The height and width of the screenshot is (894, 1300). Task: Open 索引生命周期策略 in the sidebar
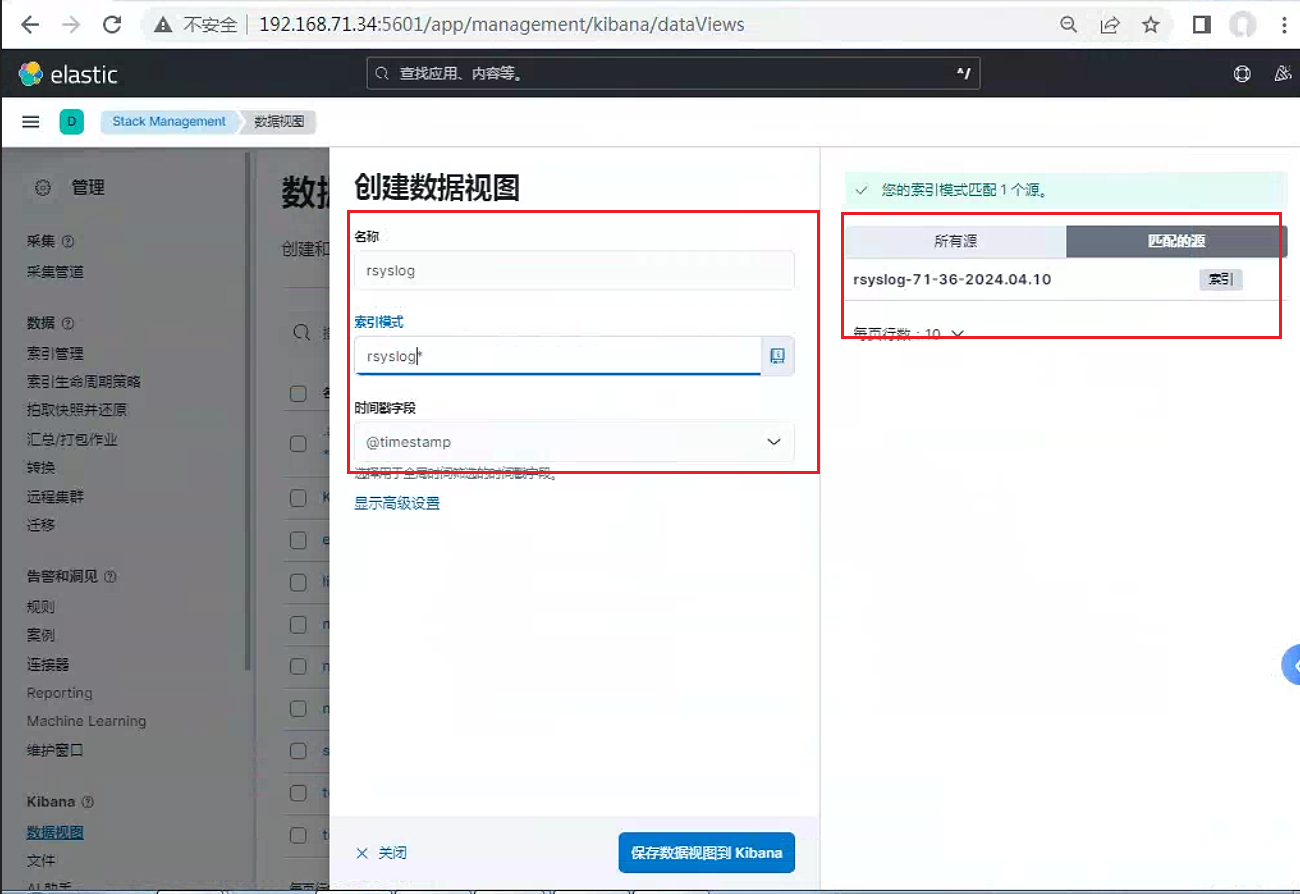[x=84, y=381]
